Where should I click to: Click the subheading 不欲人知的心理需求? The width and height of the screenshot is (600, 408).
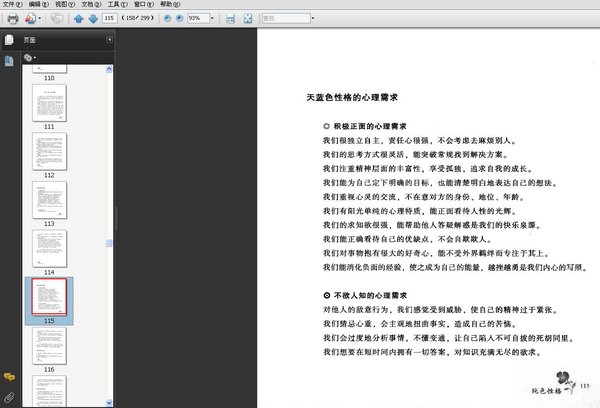tap(370, 295)
